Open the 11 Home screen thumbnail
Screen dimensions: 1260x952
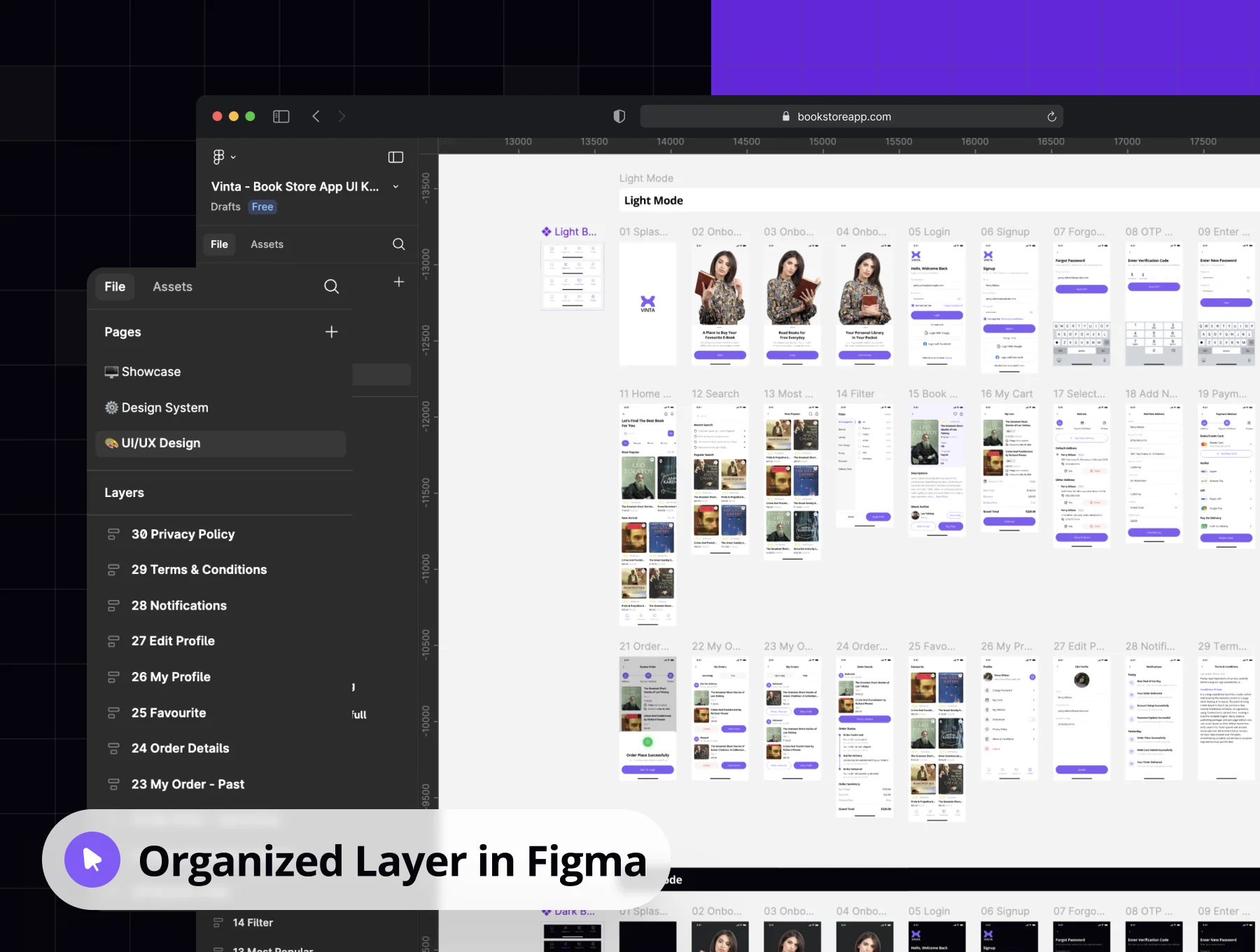pos(648,514)
